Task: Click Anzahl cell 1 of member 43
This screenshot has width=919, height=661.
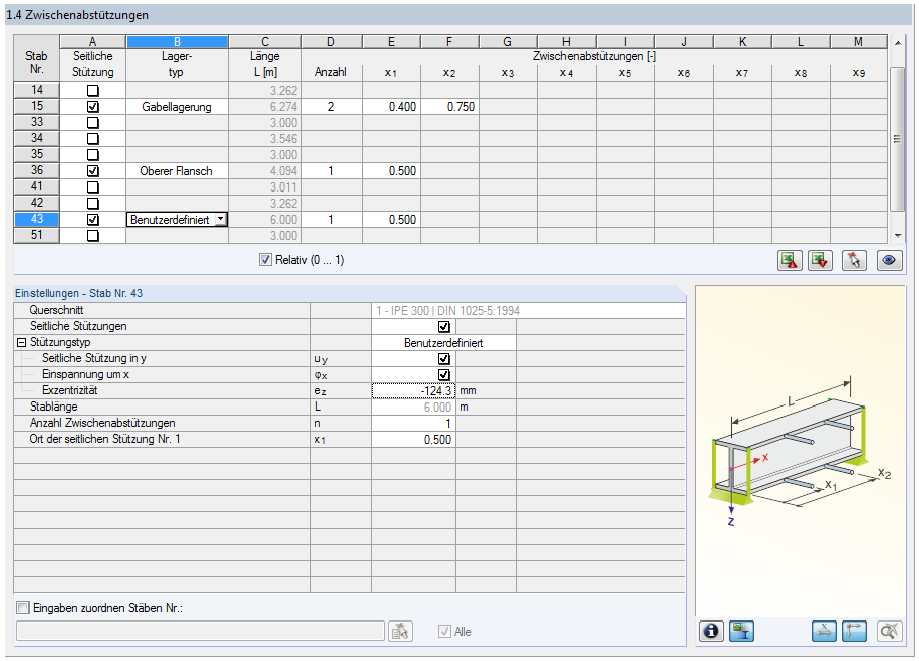Action: [331, 220]
